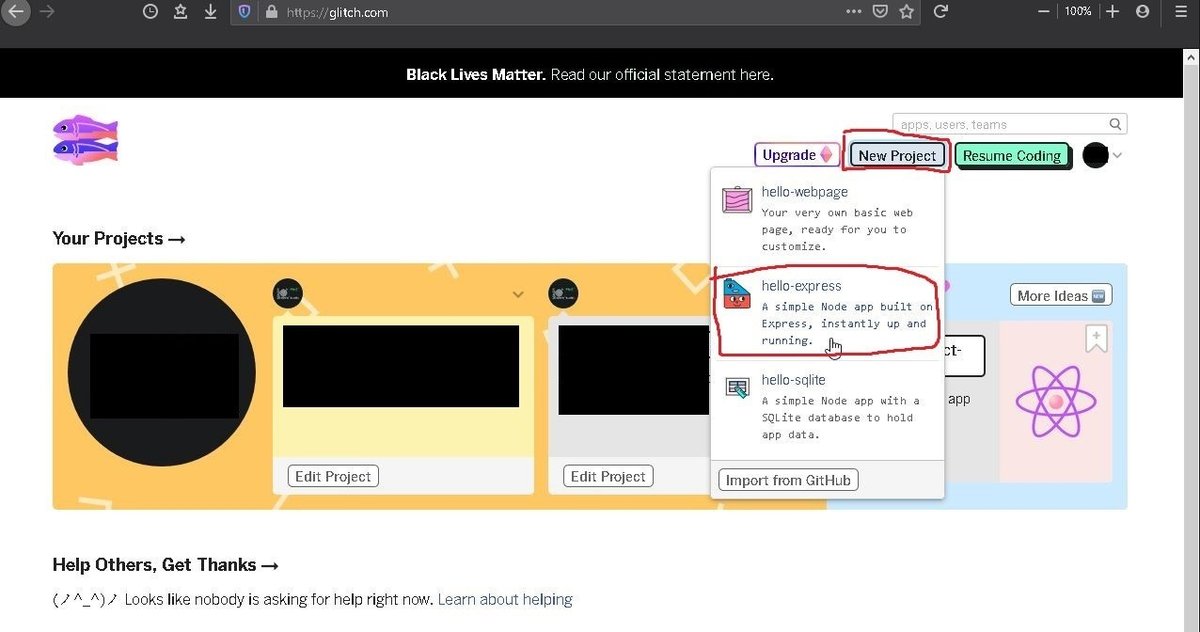1200x632 pixels.
Task: Click Import from GitHub button
Action: [788, 480]
